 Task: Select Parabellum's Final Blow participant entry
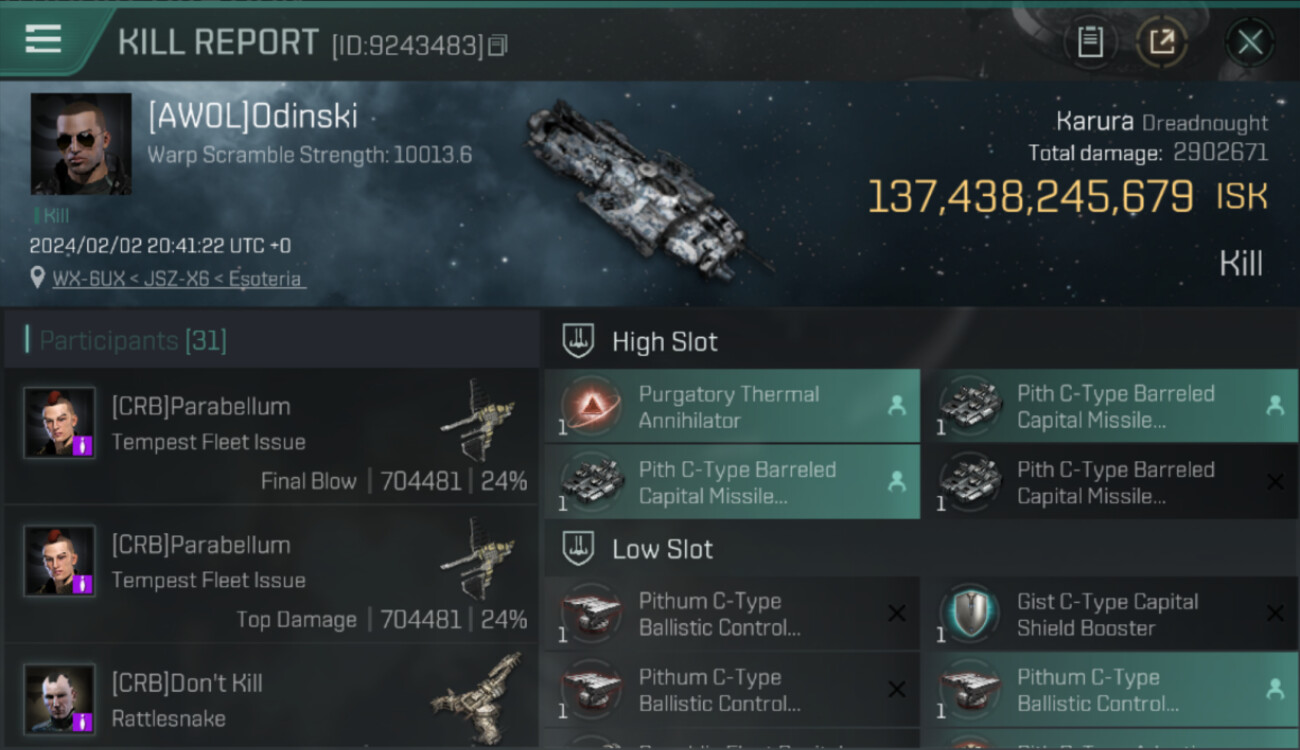coord(272,437)
